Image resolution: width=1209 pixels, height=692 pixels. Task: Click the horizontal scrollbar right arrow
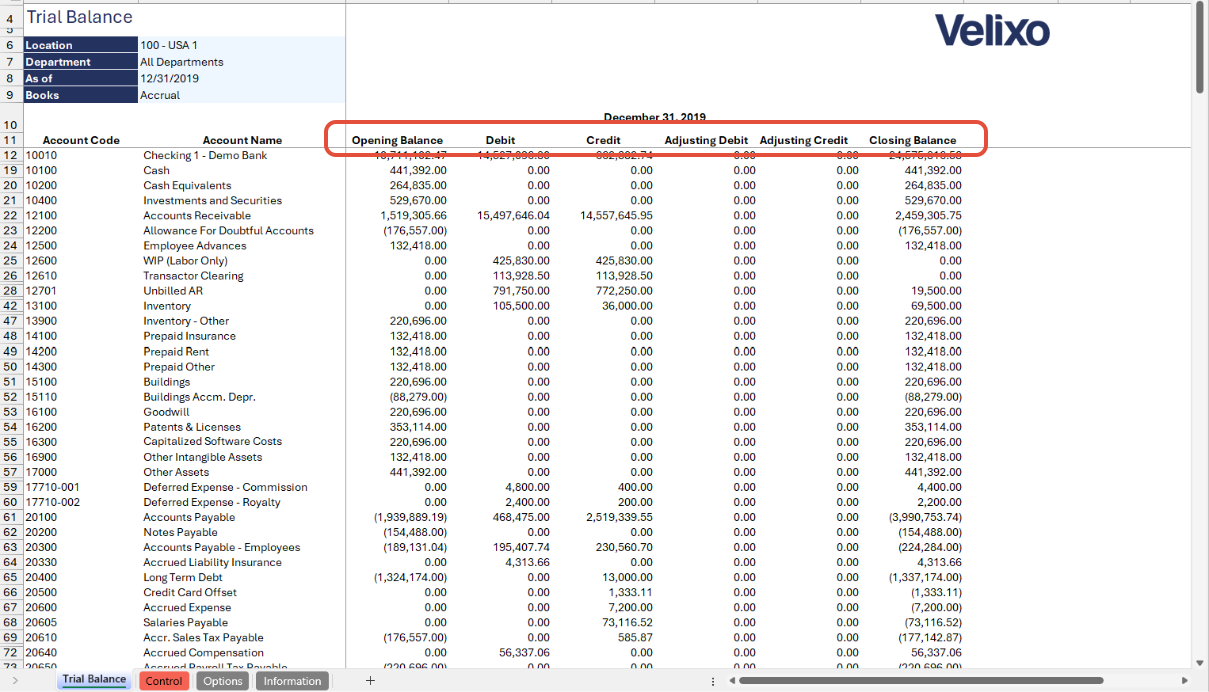click(x=1183, y=681)
